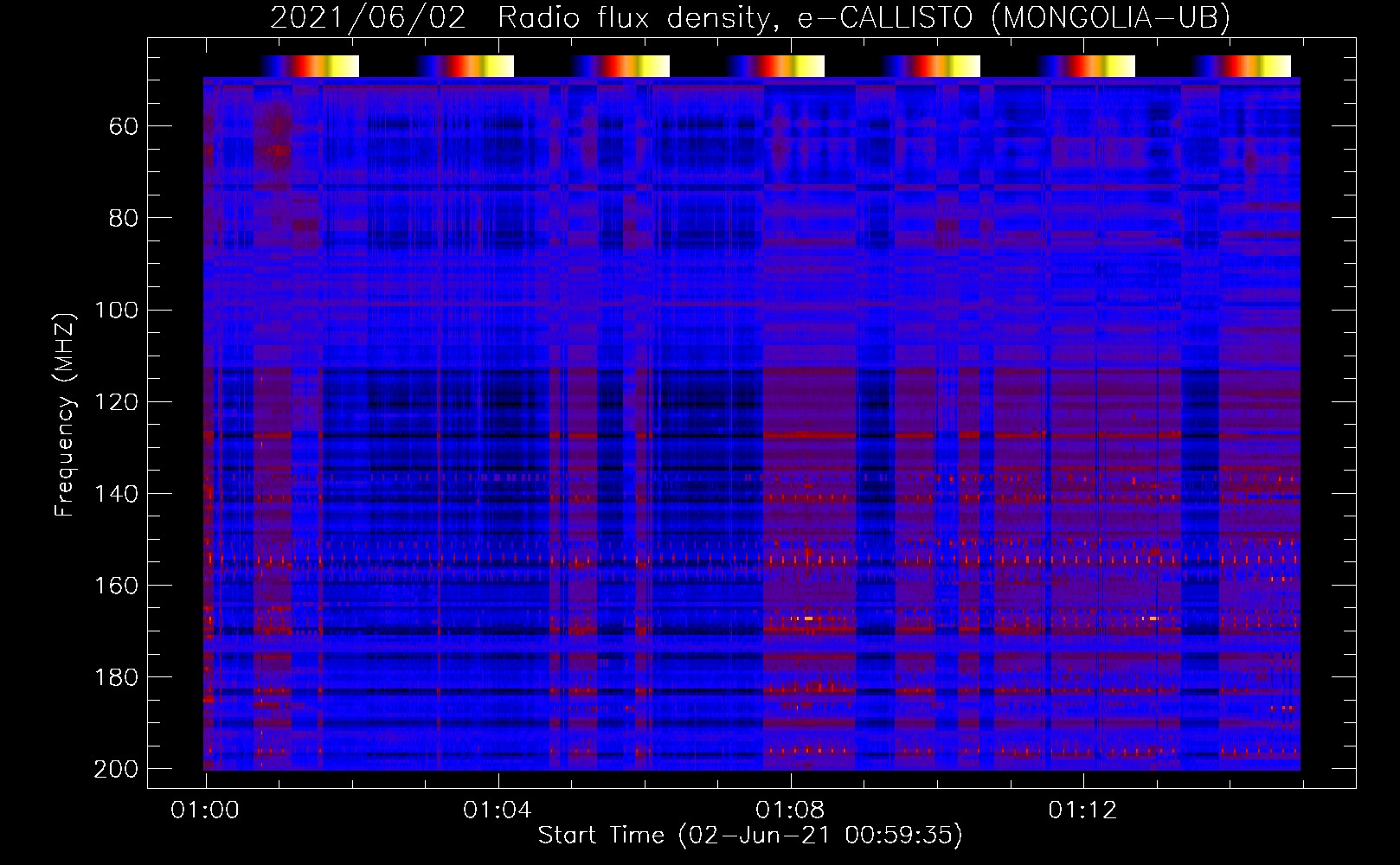This screenshot has height=865, width=1400.
Task: Click the 200 MHz frequency label
Action: tap(116, 769)
